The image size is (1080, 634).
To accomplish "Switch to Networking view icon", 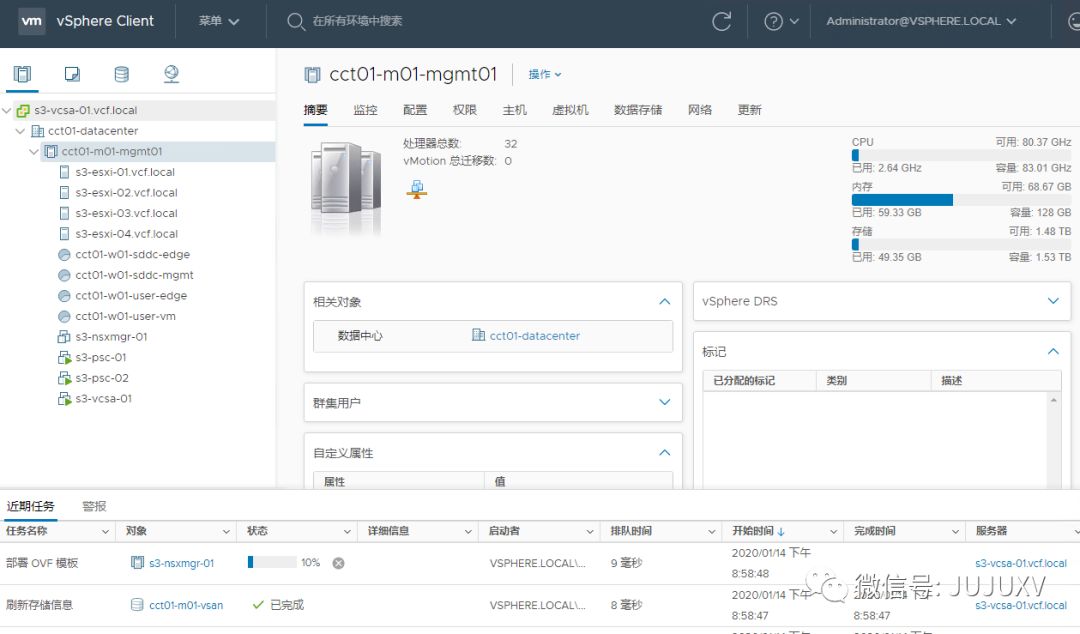I will click(172, 74).
